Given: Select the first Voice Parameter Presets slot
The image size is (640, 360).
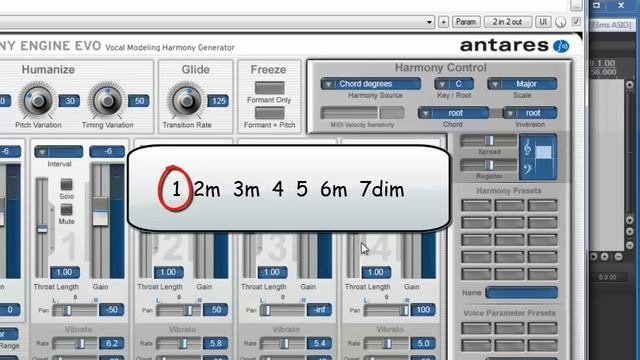Looking at the screenshot, I should 476,328.
